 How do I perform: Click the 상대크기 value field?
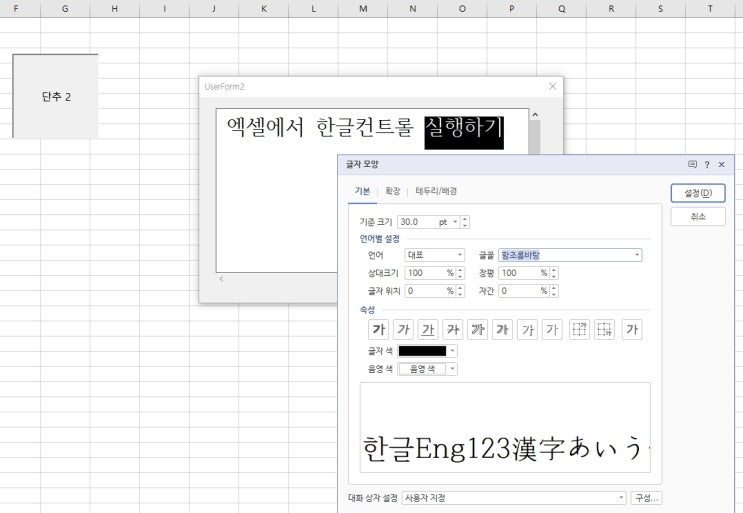(425, 273)
